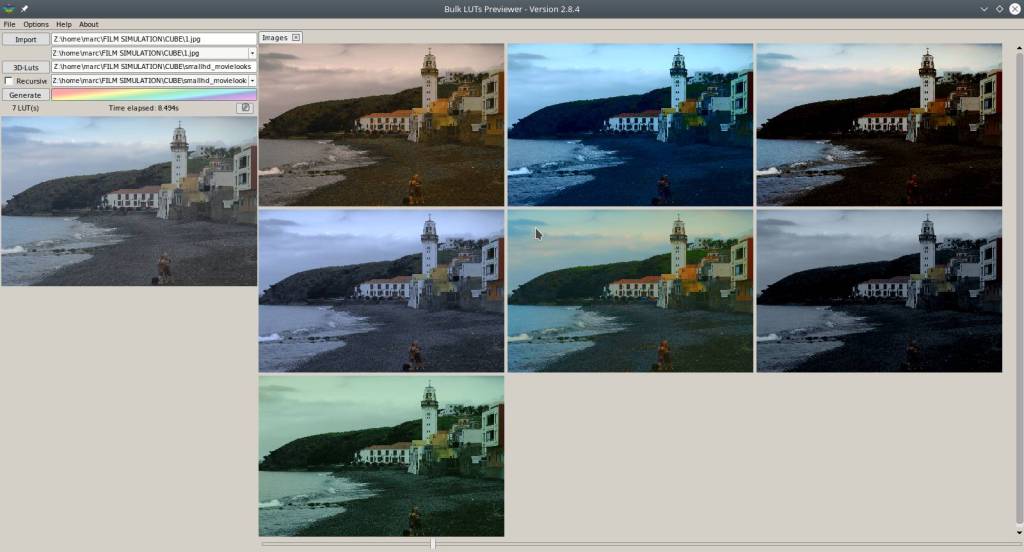Click the copy icon beside Time elapsed
The width and height of the screenshot is (1024, 552).
(244, 107)
